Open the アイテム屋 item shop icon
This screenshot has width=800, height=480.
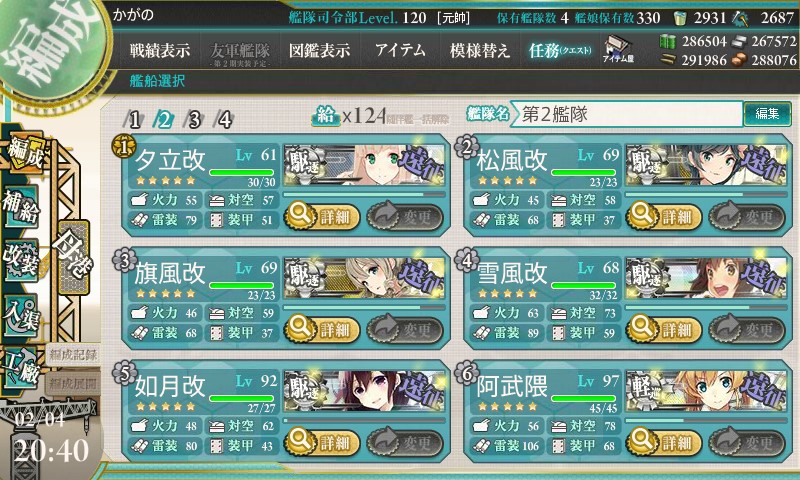point(618,50)
